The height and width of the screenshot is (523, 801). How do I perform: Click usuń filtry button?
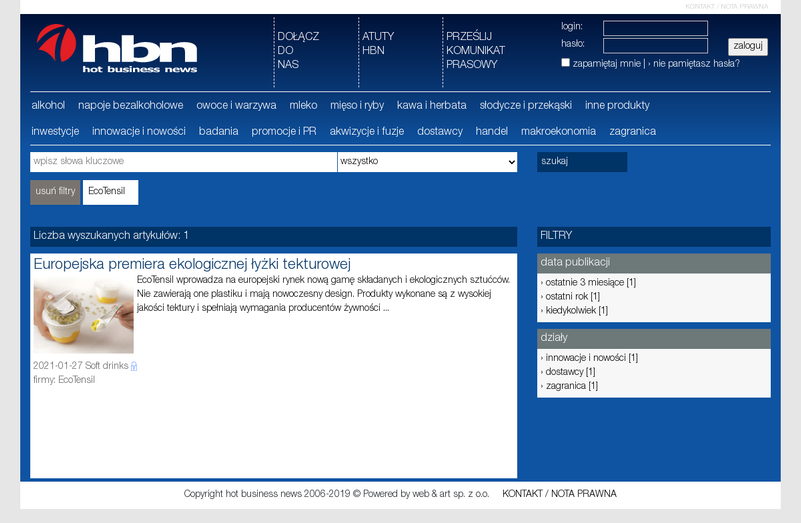click(x=55, y=192)
